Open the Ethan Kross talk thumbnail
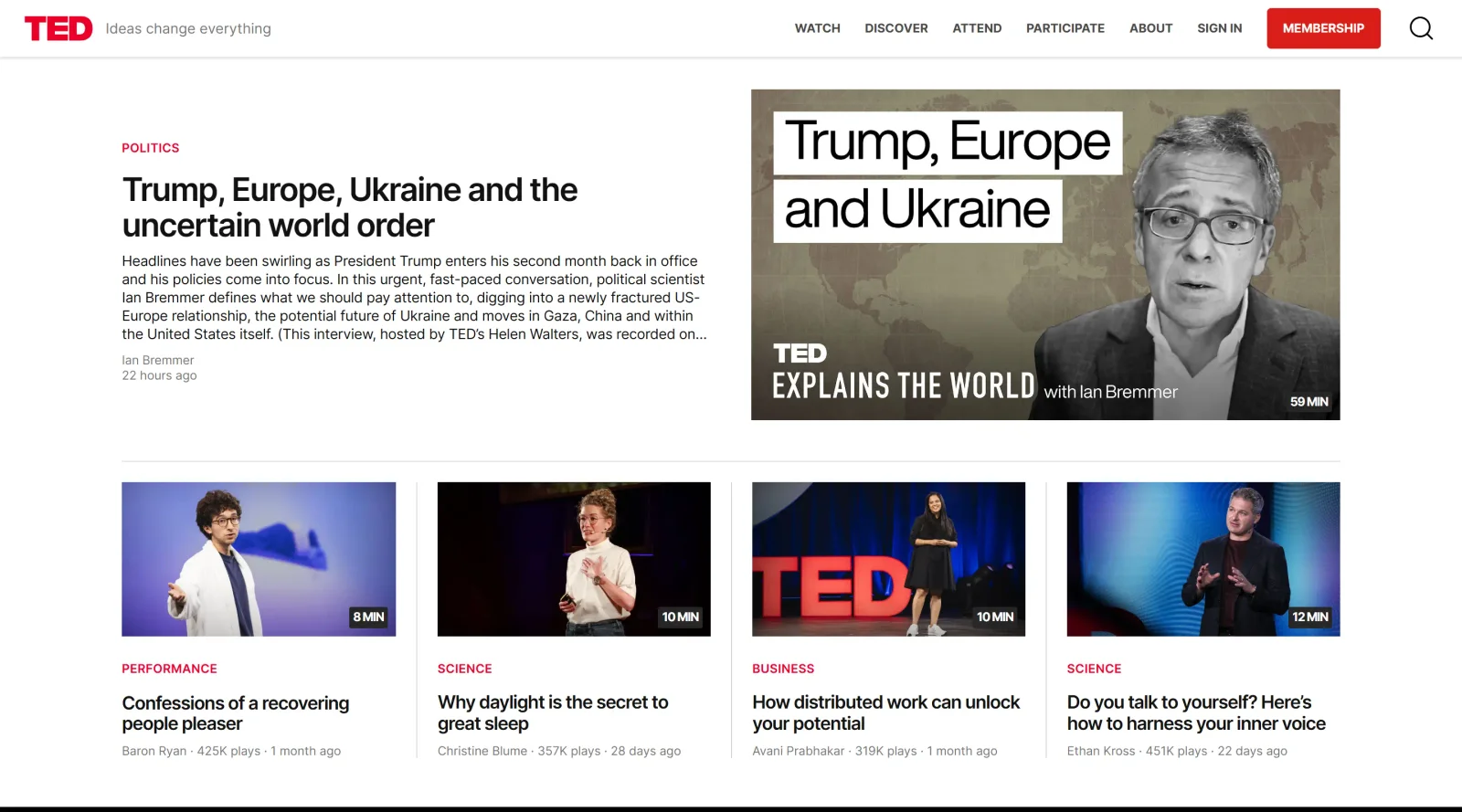Screen dimensions: 1462x812 tap(1203, 559)
